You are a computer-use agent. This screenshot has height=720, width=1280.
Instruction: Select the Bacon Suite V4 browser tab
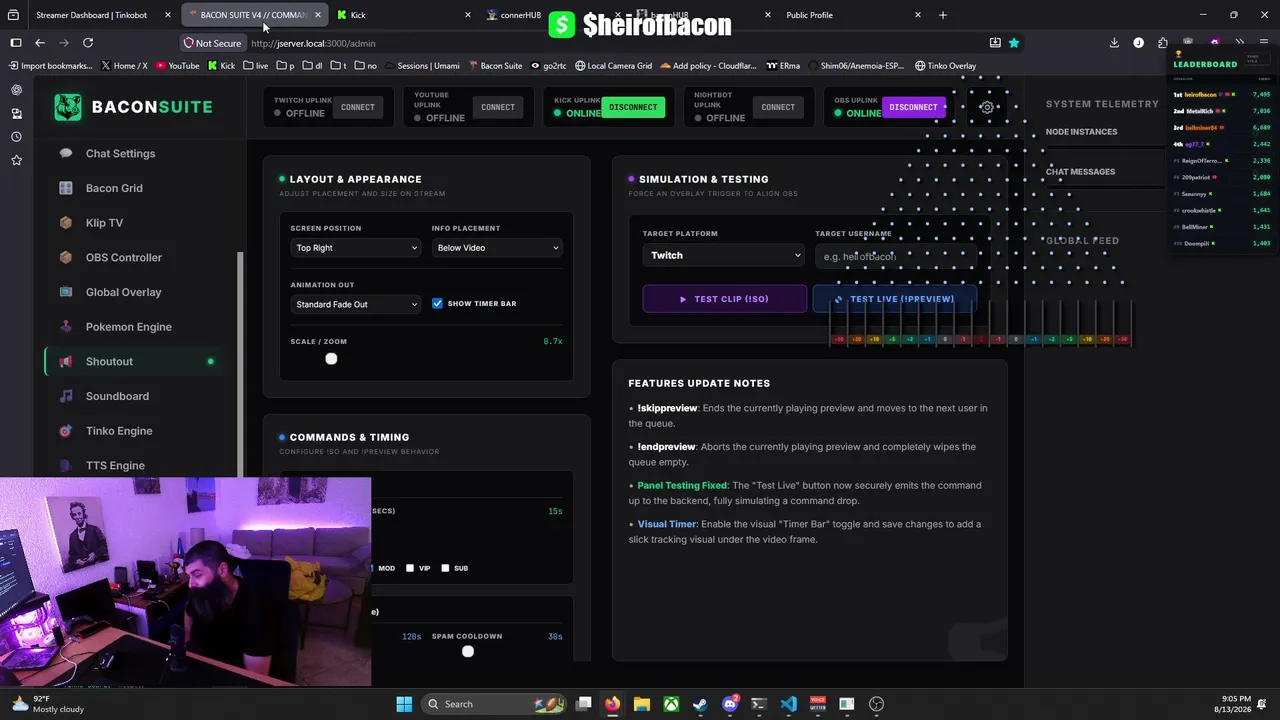(x=254, y=15)
